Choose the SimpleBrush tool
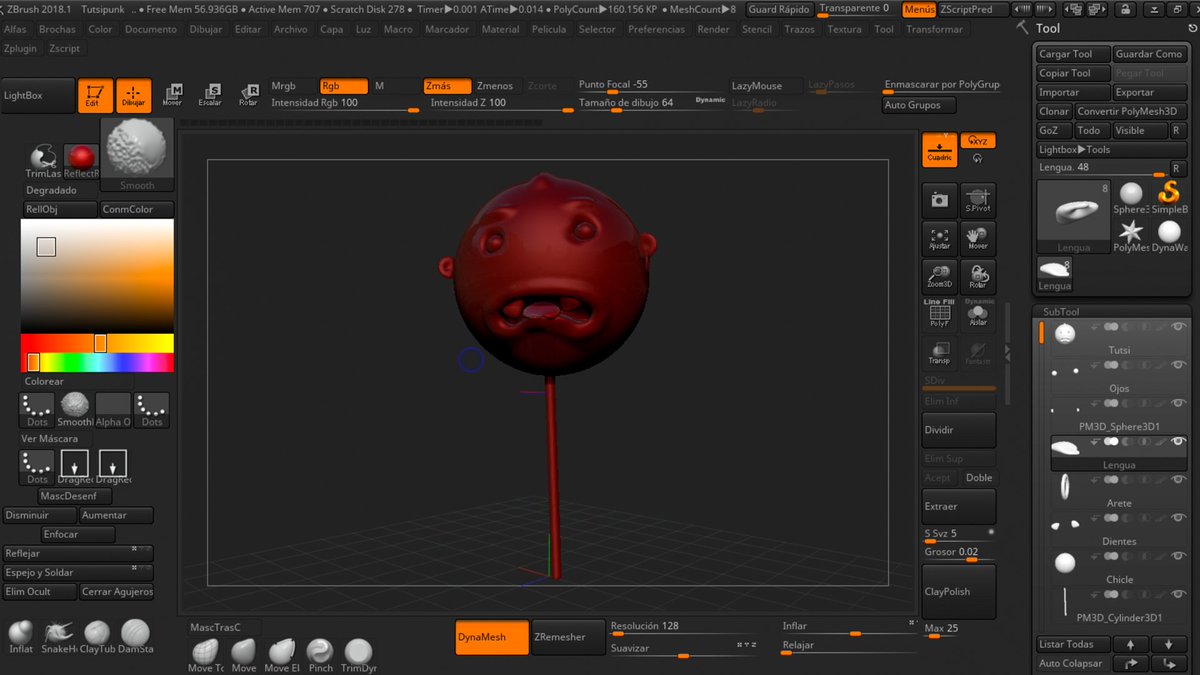This screenshot has width=1200, height=675. (1169, 197)
